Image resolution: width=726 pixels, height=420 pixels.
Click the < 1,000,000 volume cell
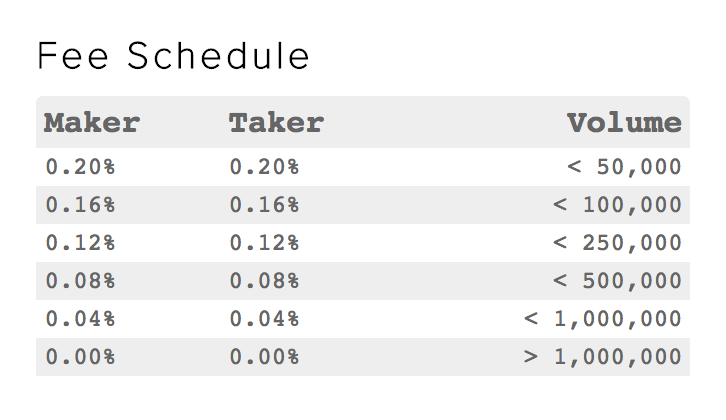click(x=602, y=319)
